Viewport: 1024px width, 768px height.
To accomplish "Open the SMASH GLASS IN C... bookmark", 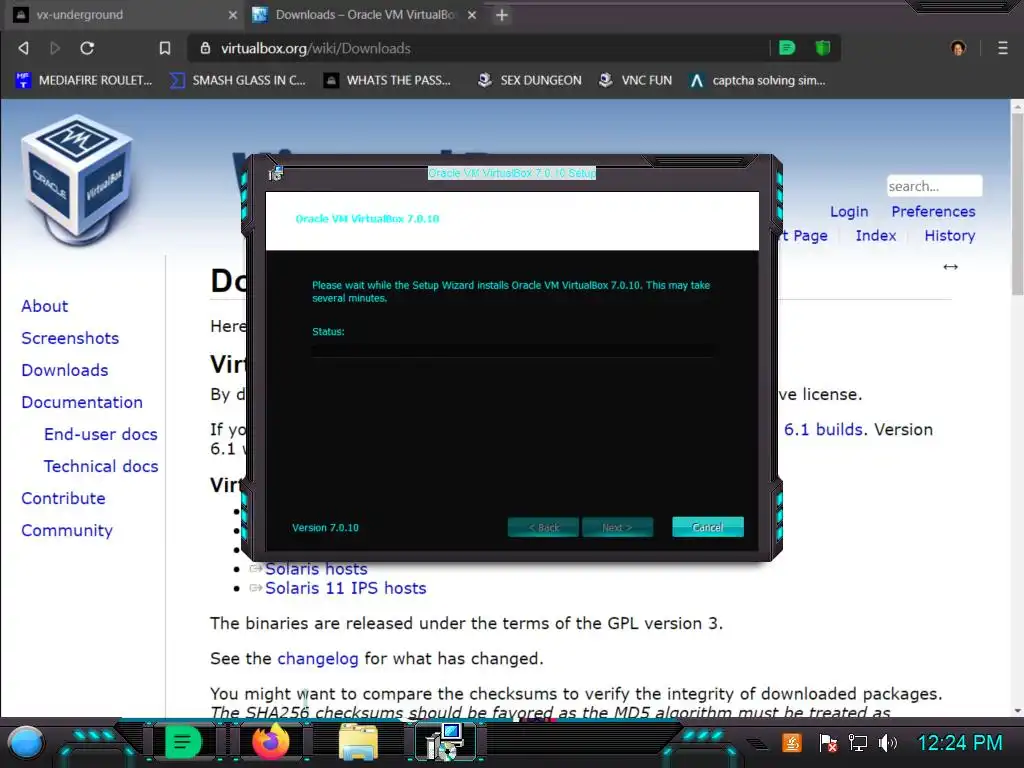I will (x=238, y=80).
